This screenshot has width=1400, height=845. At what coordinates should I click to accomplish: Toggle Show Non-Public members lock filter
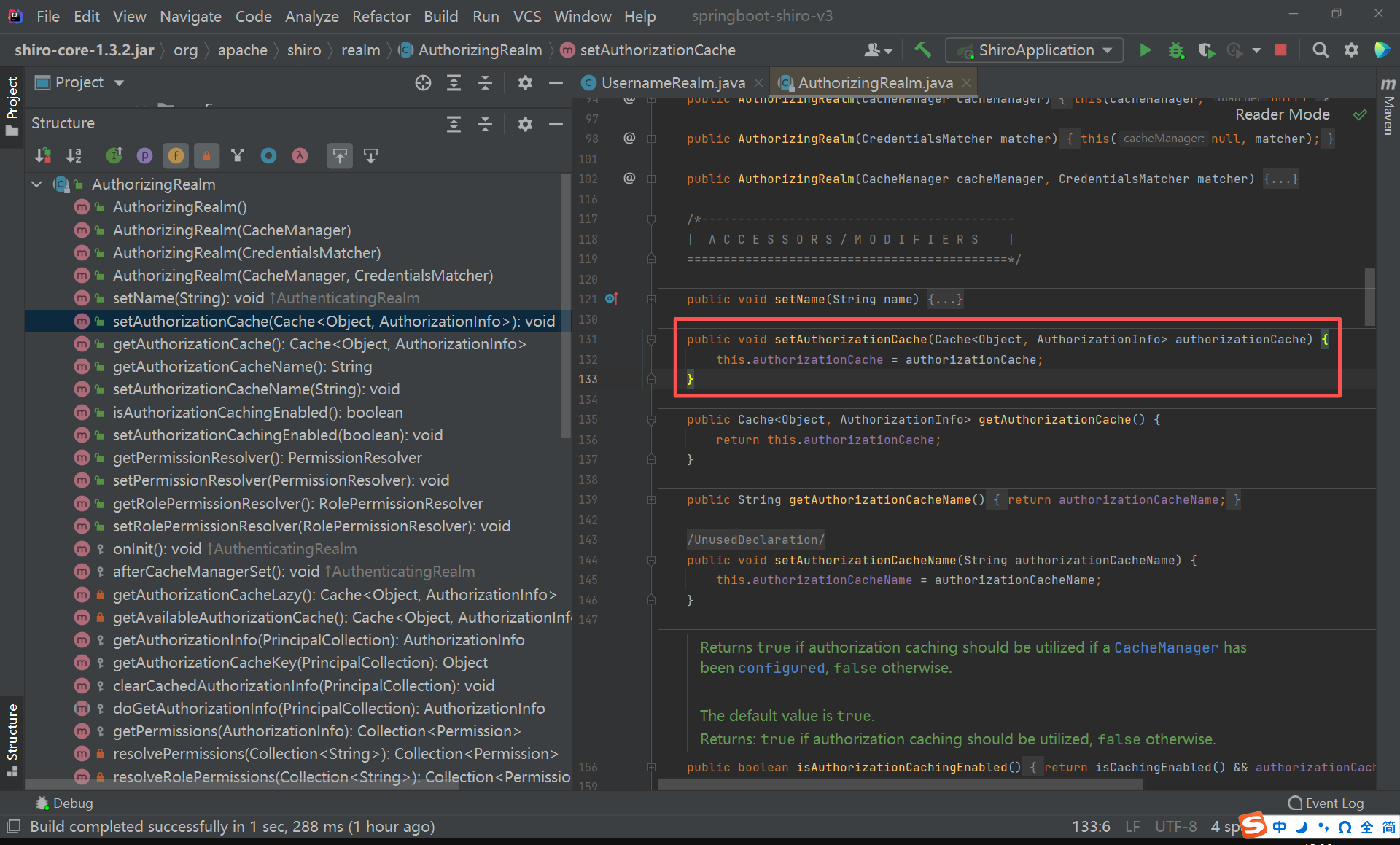[x=206, y=155]
